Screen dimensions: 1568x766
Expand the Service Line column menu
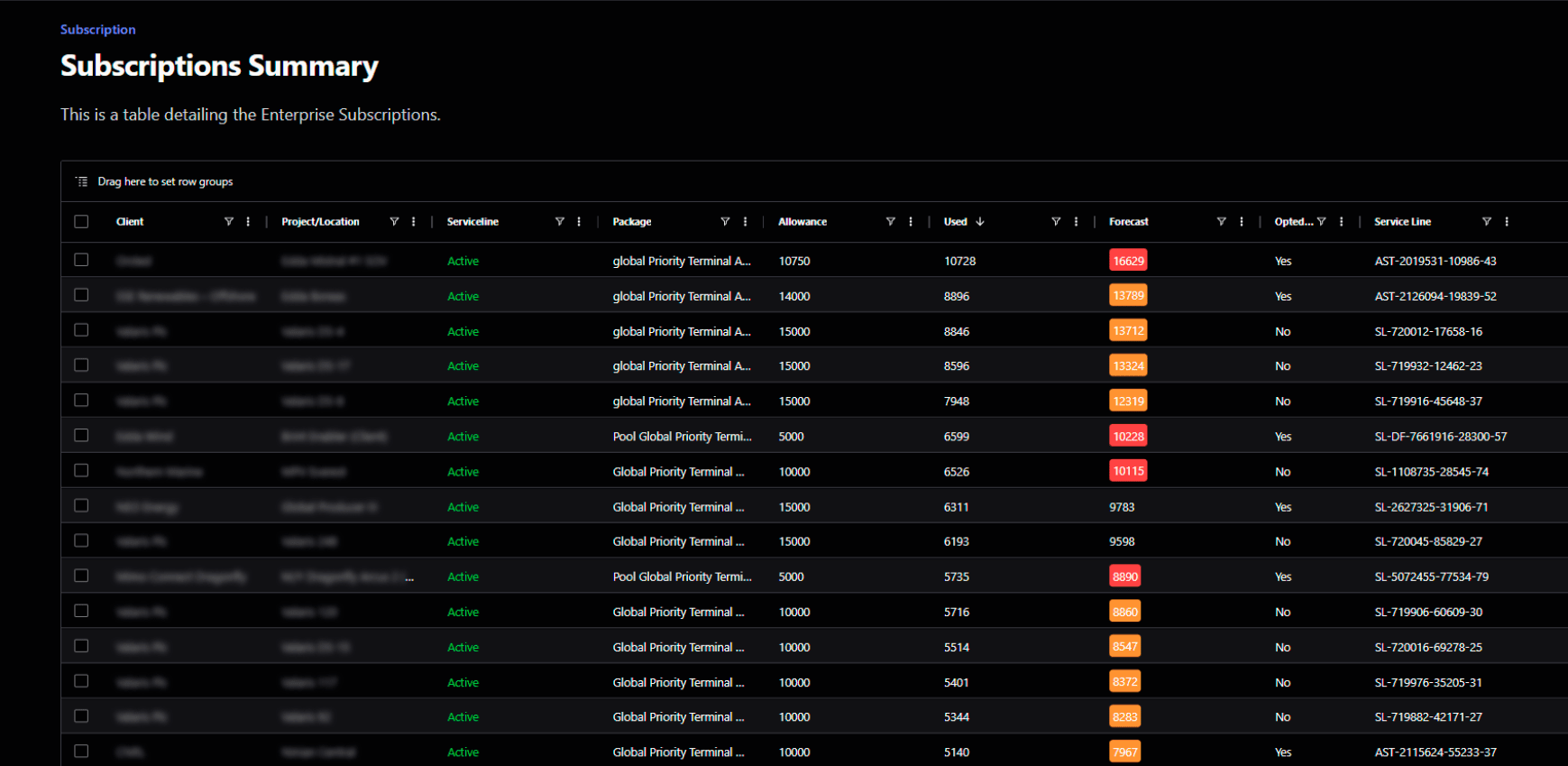(1507, 222)
